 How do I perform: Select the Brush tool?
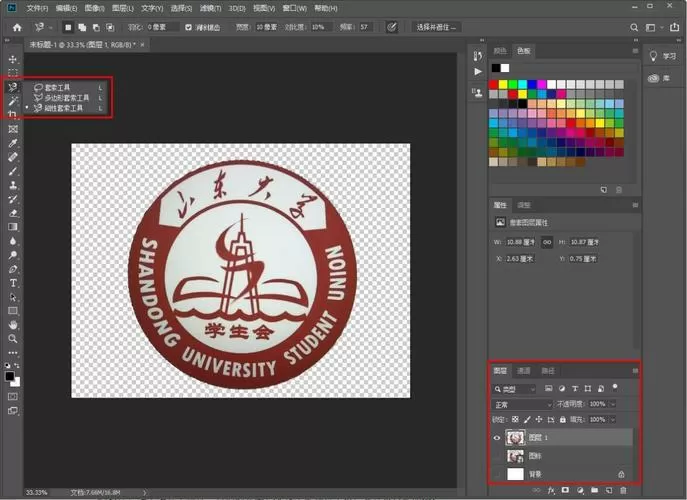click(x=13, y=171)
